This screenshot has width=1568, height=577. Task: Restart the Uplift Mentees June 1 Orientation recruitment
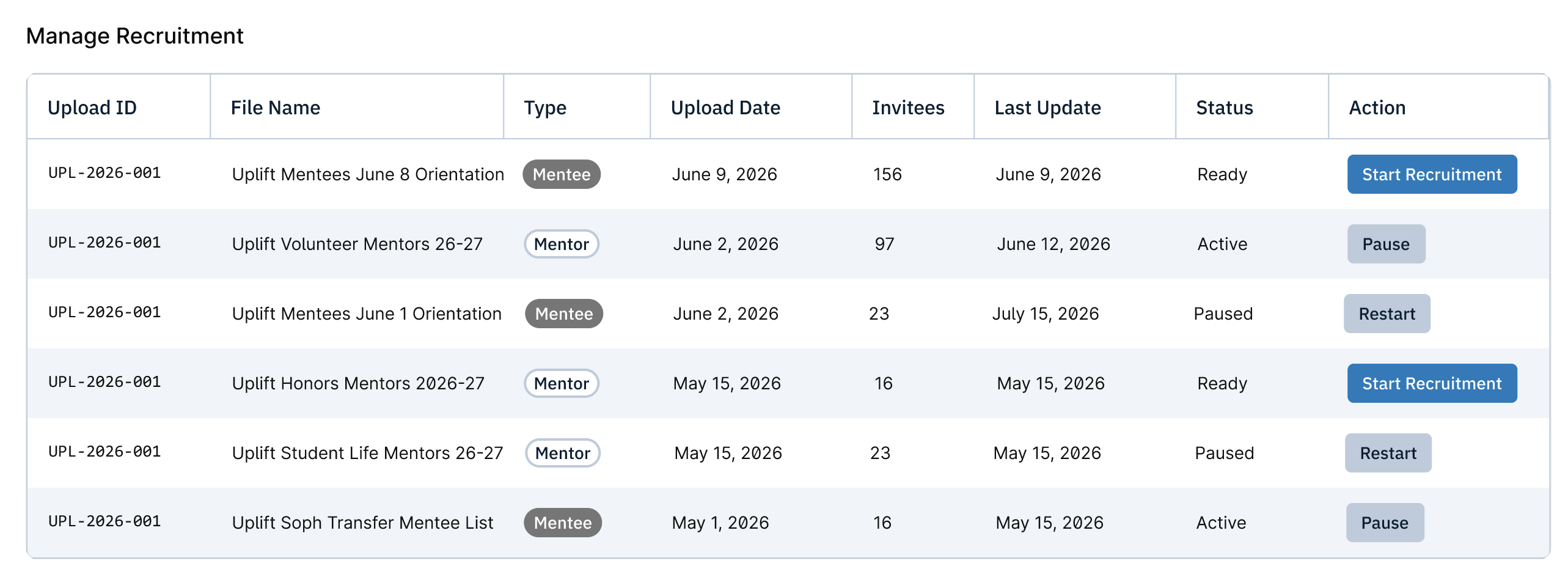click(1387, 314)
